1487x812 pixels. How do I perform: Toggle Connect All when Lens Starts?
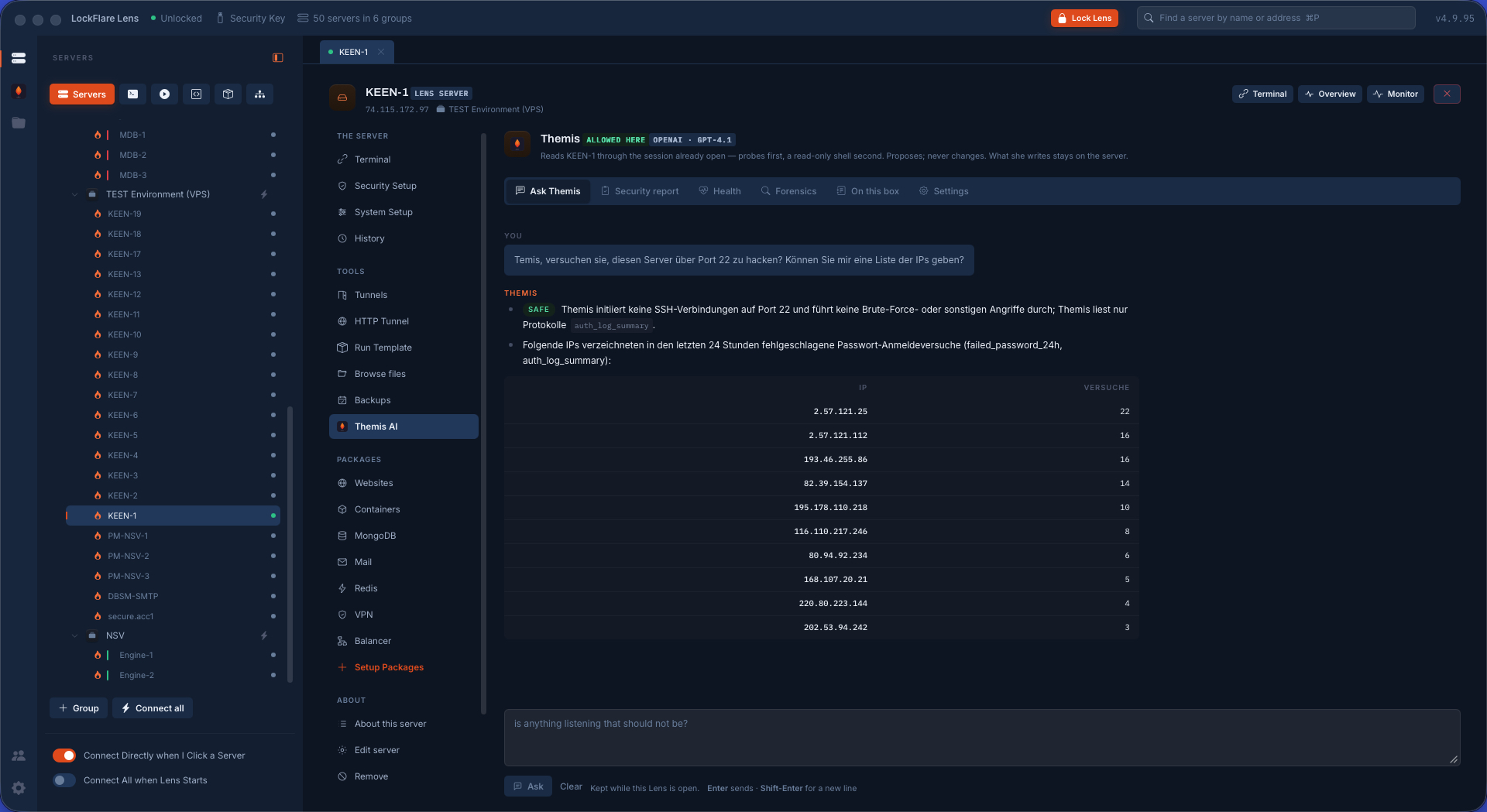(64, 780)
